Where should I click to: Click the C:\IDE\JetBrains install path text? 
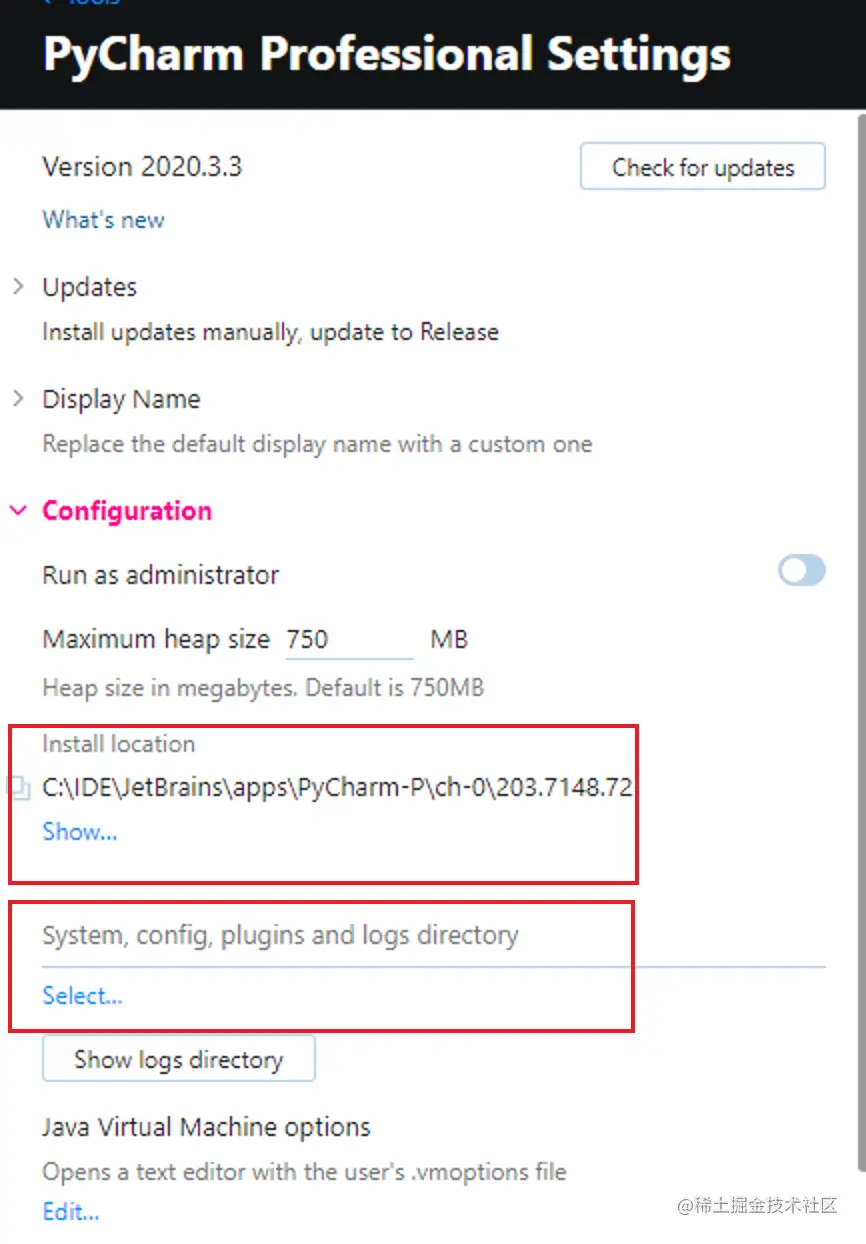(x=337, y=788)
